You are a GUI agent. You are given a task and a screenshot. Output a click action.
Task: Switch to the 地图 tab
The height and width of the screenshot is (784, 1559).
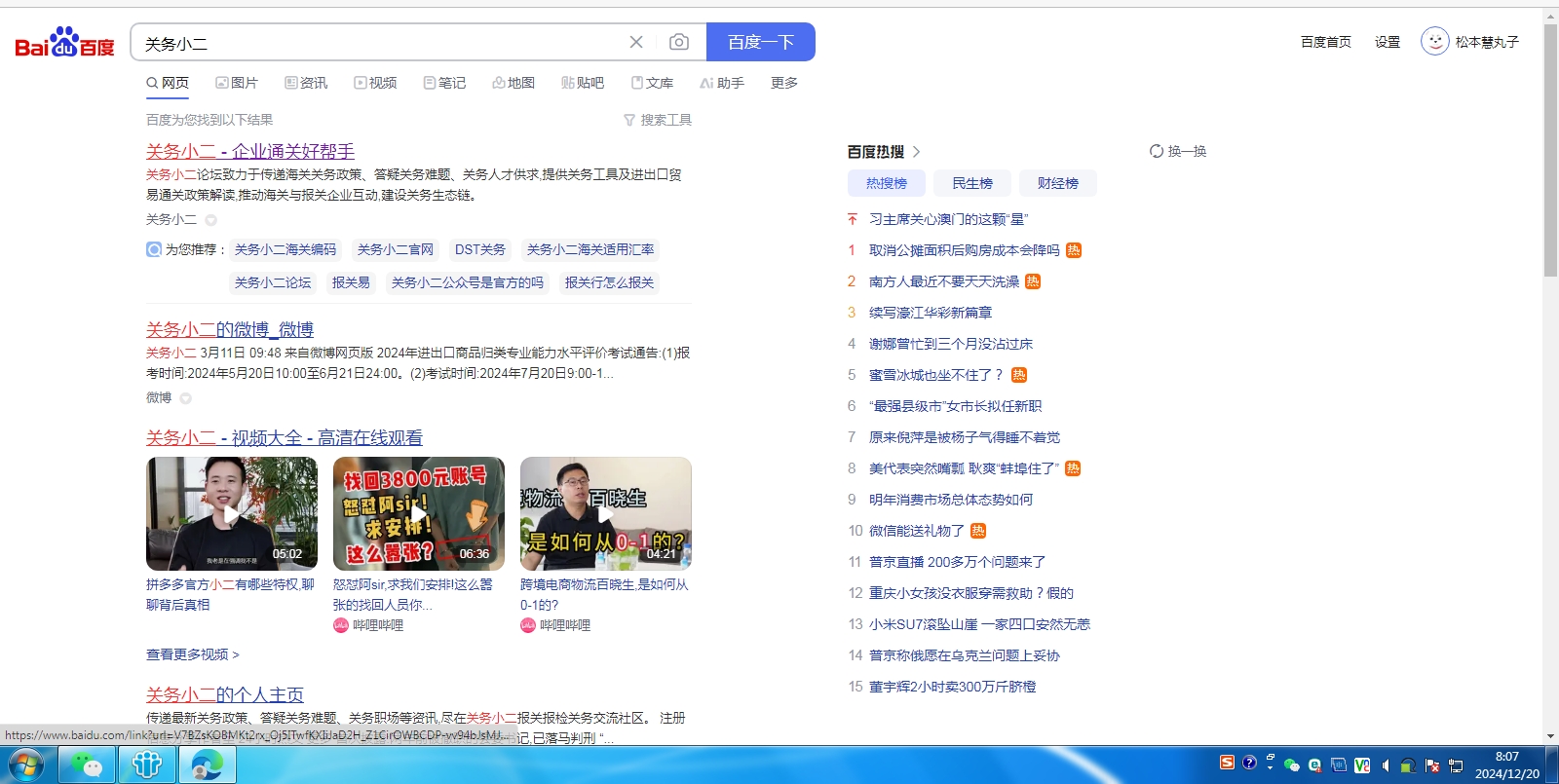(x=513, y=83)
